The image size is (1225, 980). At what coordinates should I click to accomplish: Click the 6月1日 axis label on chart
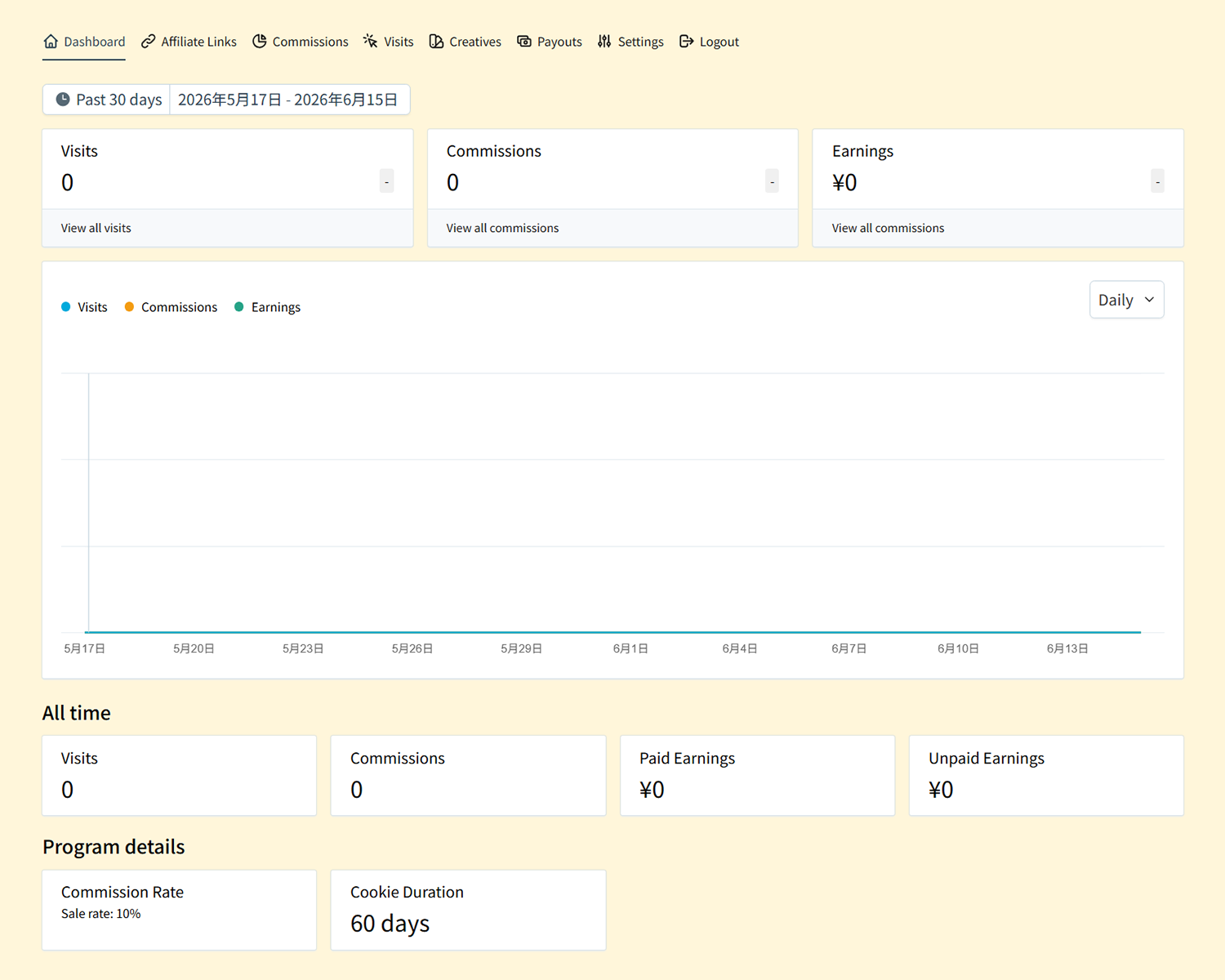(630, 648)
